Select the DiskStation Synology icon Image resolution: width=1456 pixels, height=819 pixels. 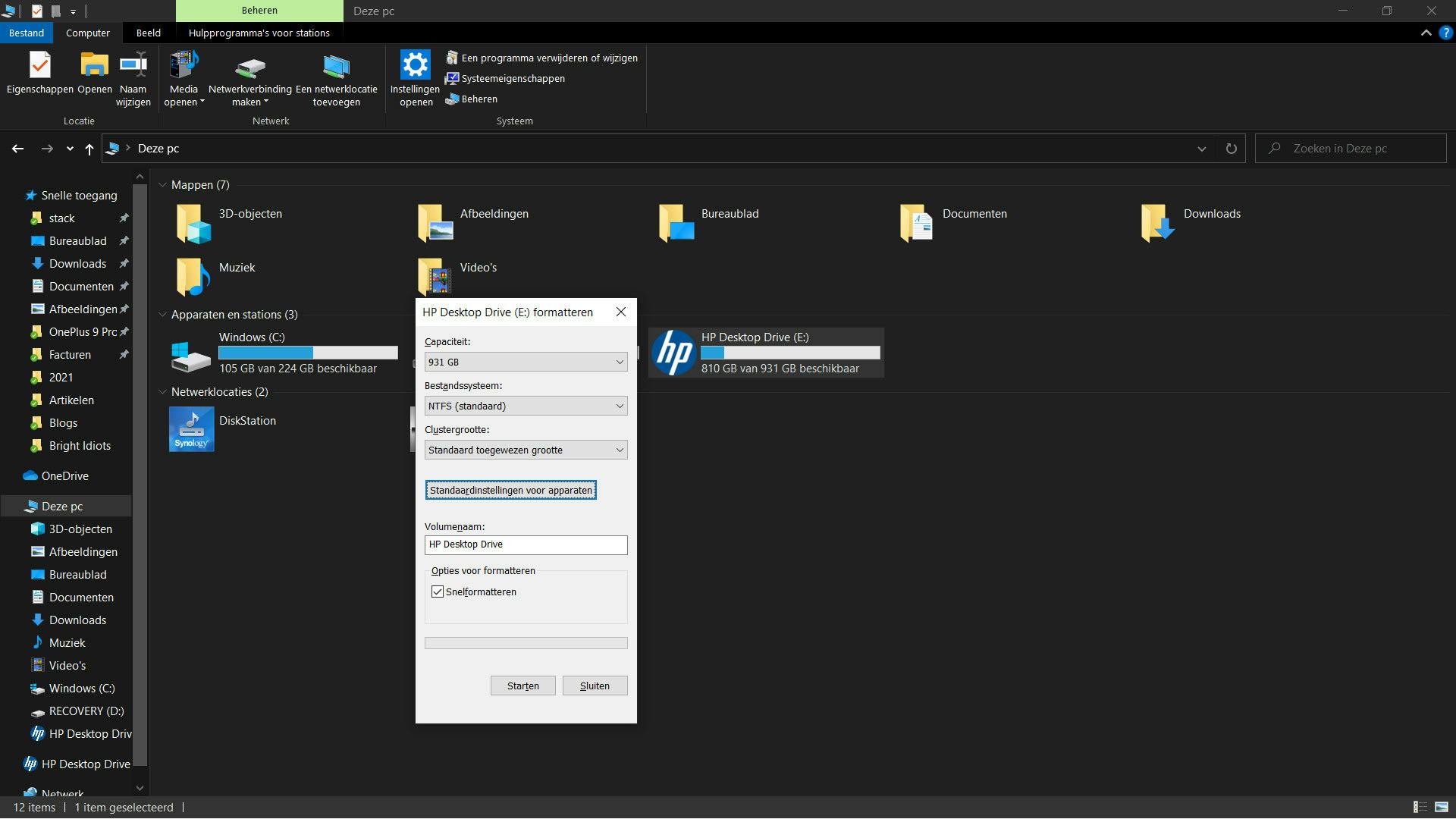tap(191, 429)
